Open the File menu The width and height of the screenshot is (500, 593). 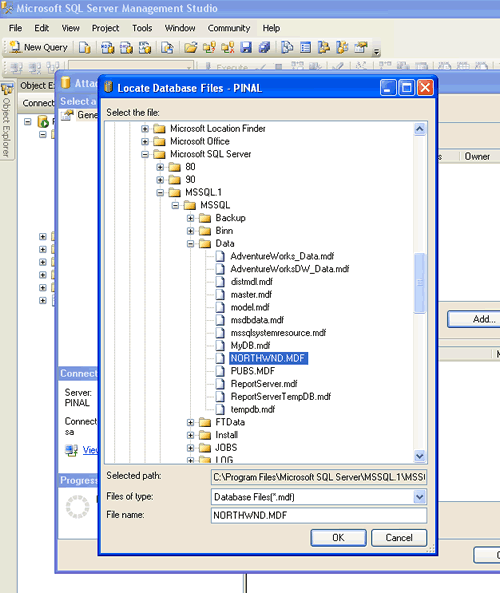[16, 28]
